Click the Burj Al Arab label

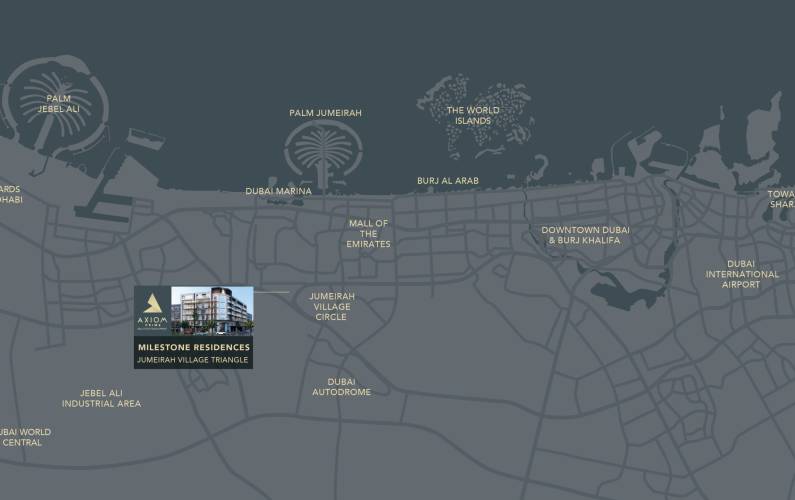pyautogui.click(x=447, y=181)
